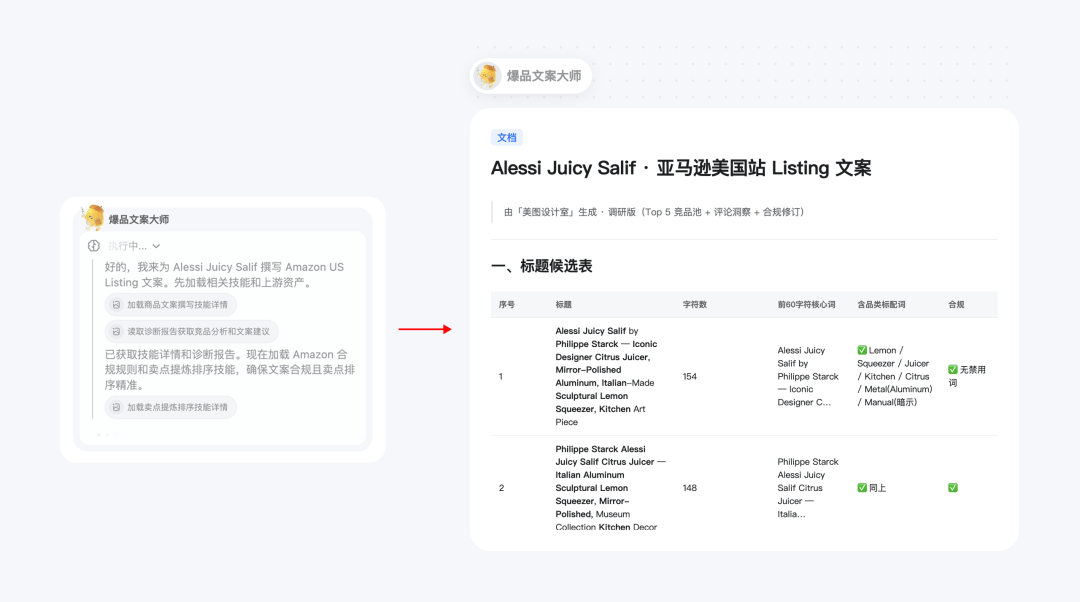Screen dimensions: 1080x602
Task: Click row 1 title starting Alessi Juicy Salif by
Action: (x=606, y=376)
